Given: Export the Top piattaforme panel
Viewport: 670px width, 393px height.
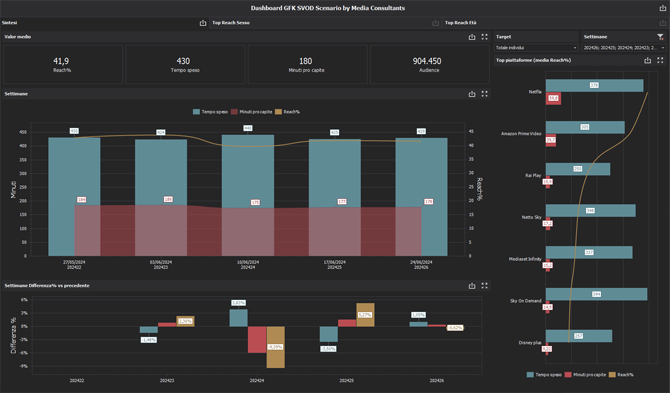Looking at the screenshot, I should pos(647,61).
